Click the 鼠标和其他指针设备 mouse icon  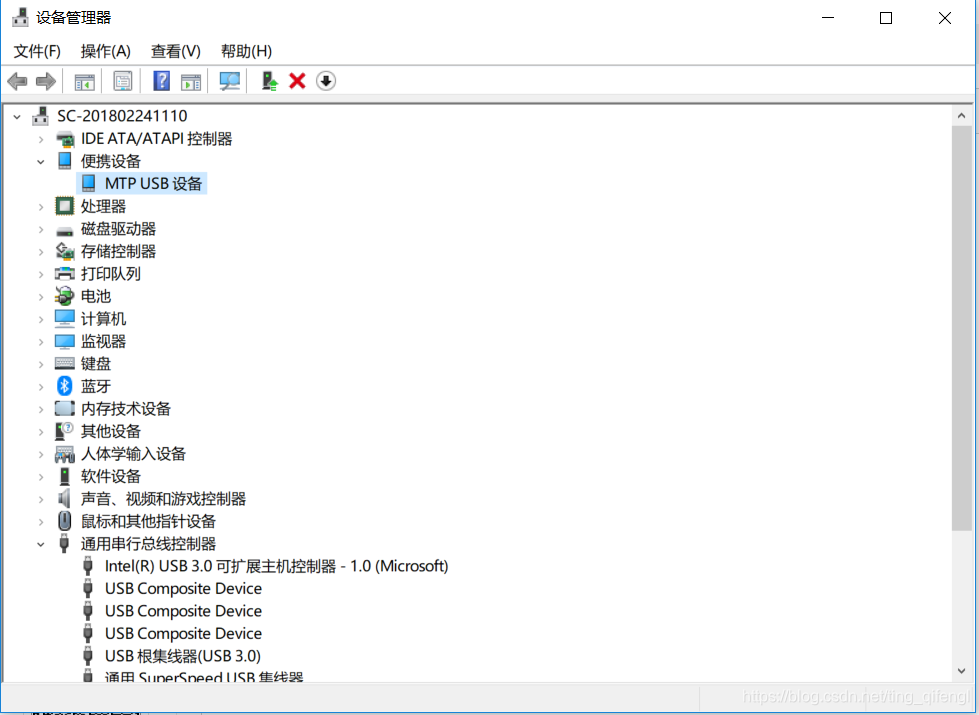(x=64, y=521)
